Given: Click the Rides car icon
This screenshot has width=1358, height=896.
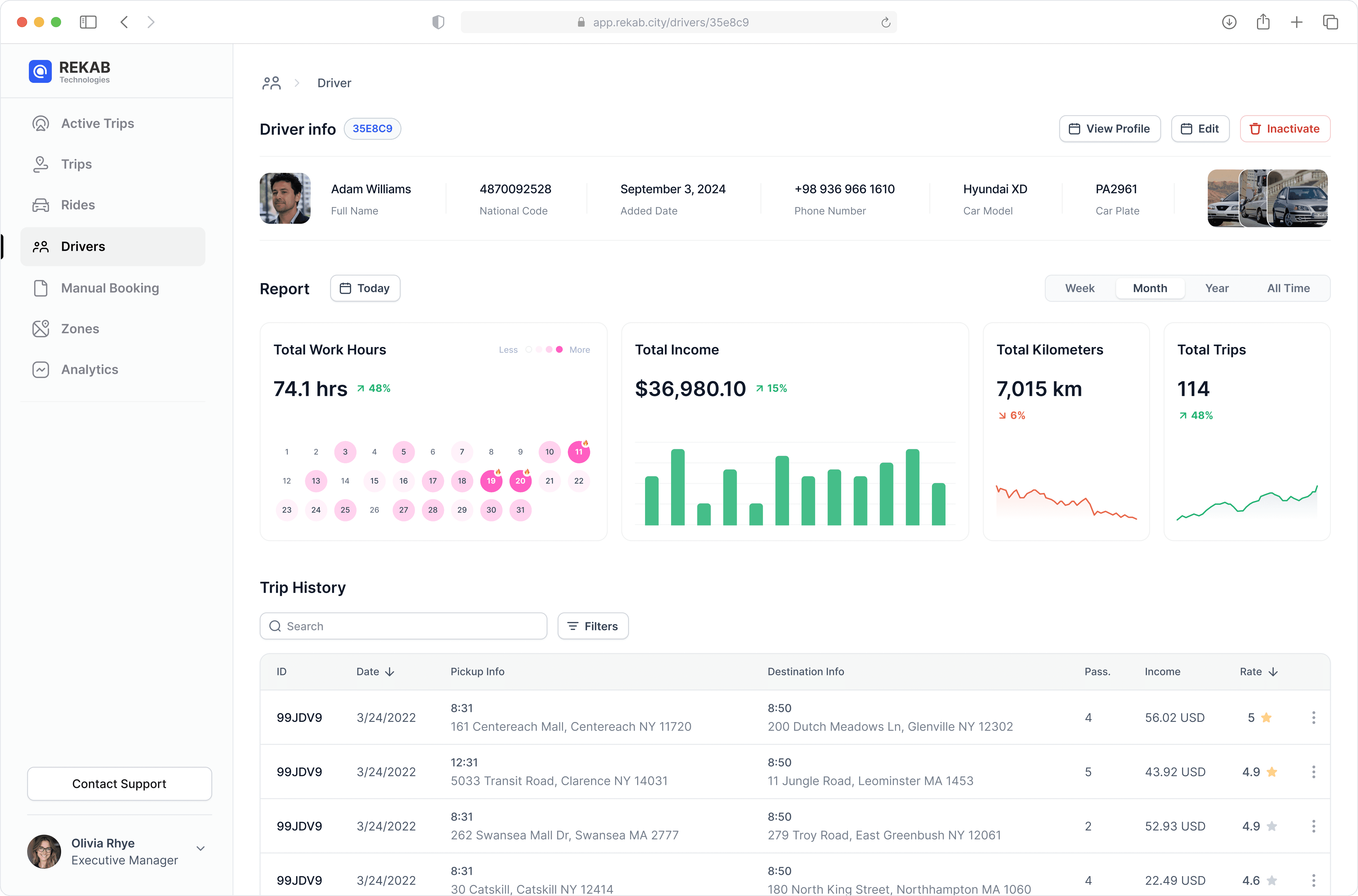Looking at the screenshot, I should click(40, 205).
